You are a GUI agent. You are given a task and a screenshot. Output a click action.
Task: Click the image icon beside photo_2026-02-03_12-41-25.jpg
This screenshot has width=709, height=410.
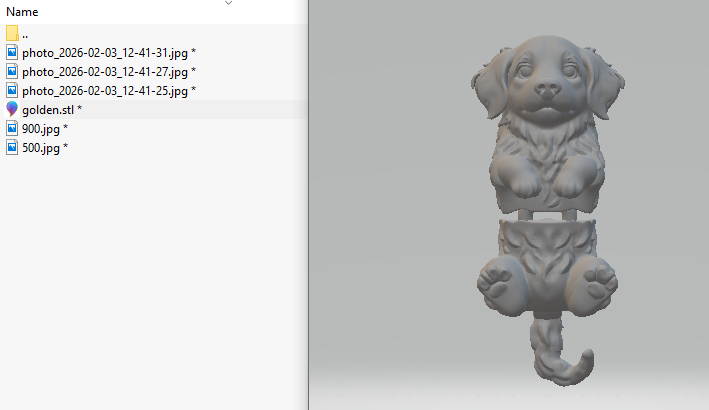coord(12,90)
